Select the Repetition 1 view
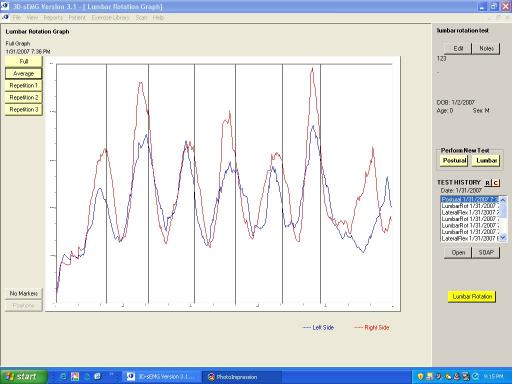This screenshot has height=384, width=512. (24, 85)
